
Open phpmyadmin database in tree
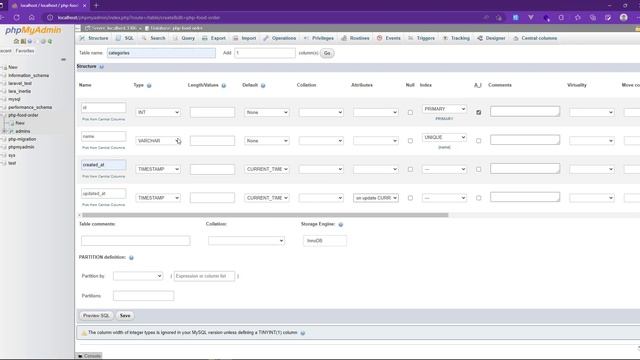21,147
